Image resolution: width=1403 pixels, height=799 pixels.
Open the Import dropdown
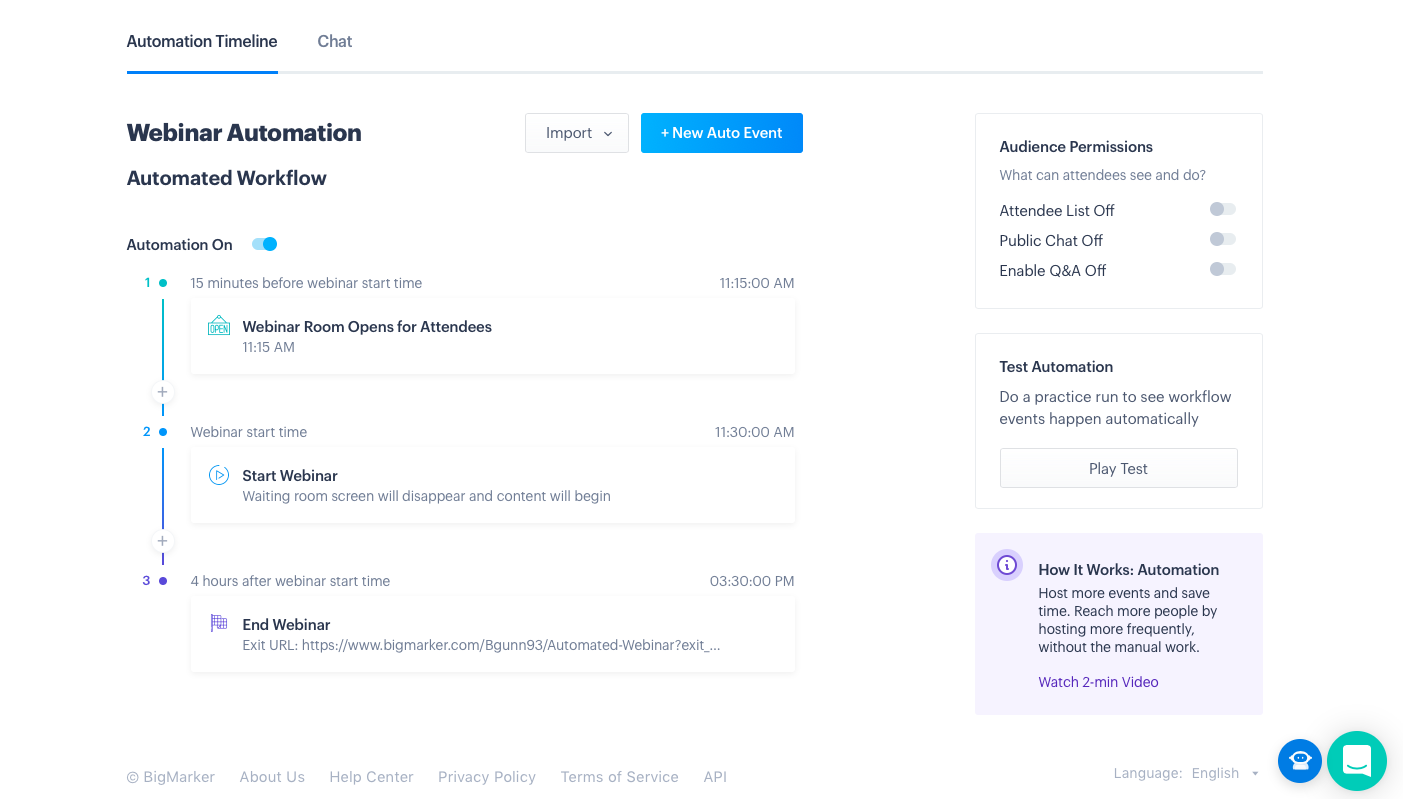tap(577, 133)
